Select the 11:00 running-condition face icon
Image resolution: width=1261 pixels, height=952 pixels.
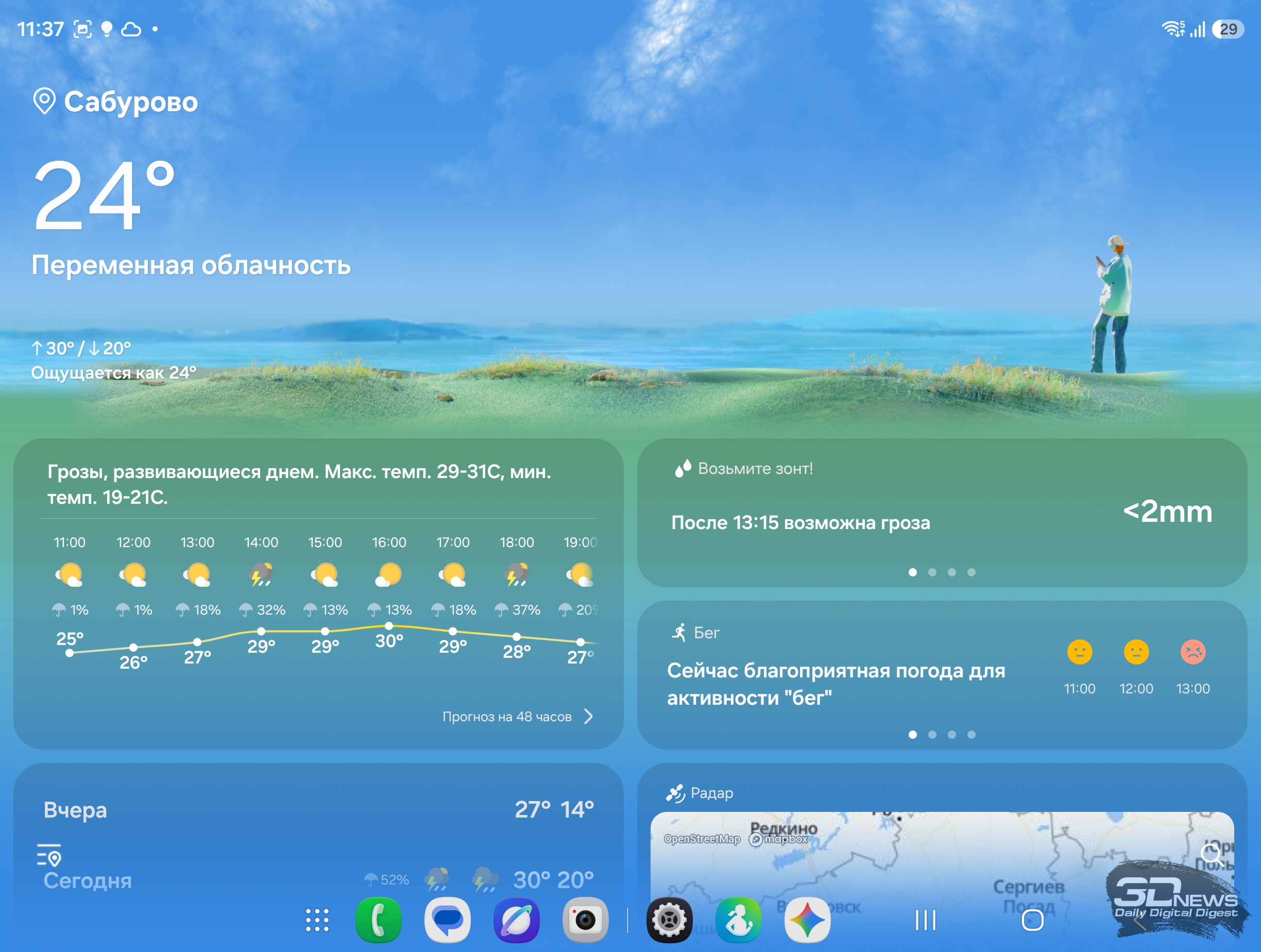[x=1079, y=652]
